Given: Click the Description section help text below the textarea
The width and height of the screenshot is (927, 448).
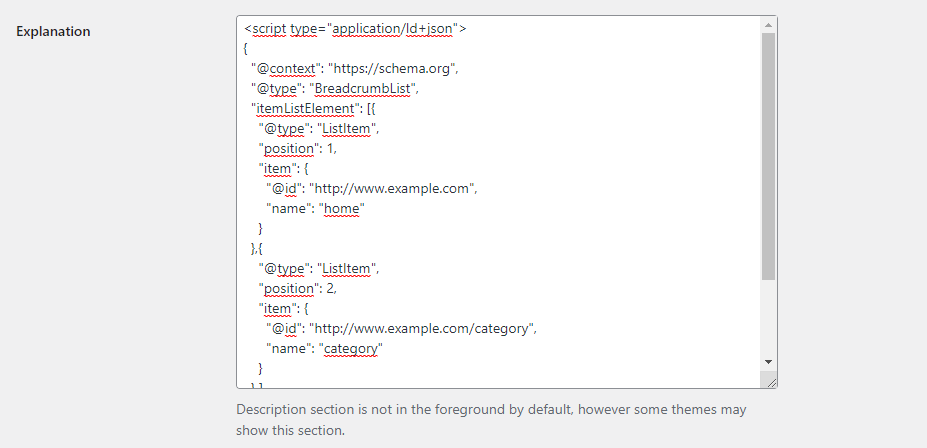Looking at the screenshot, I should (x=491, y=420).
